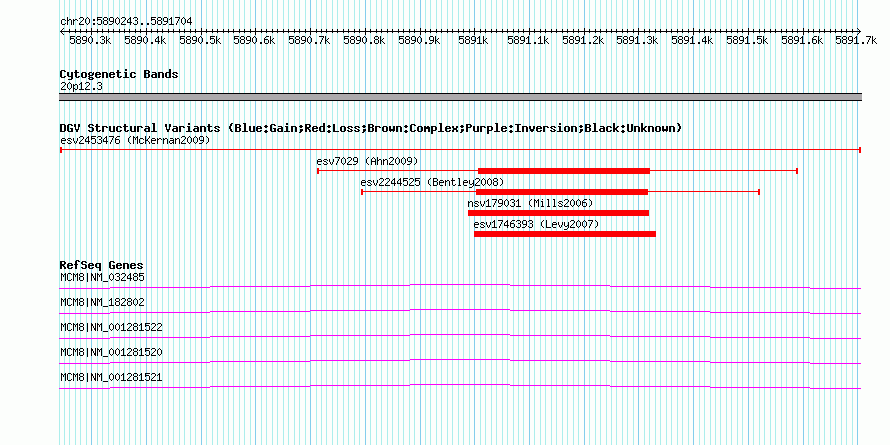This screenshot has height=445, width=890.
Task: Click the 5891.3k ruler tick label
Action: [638, 40]
